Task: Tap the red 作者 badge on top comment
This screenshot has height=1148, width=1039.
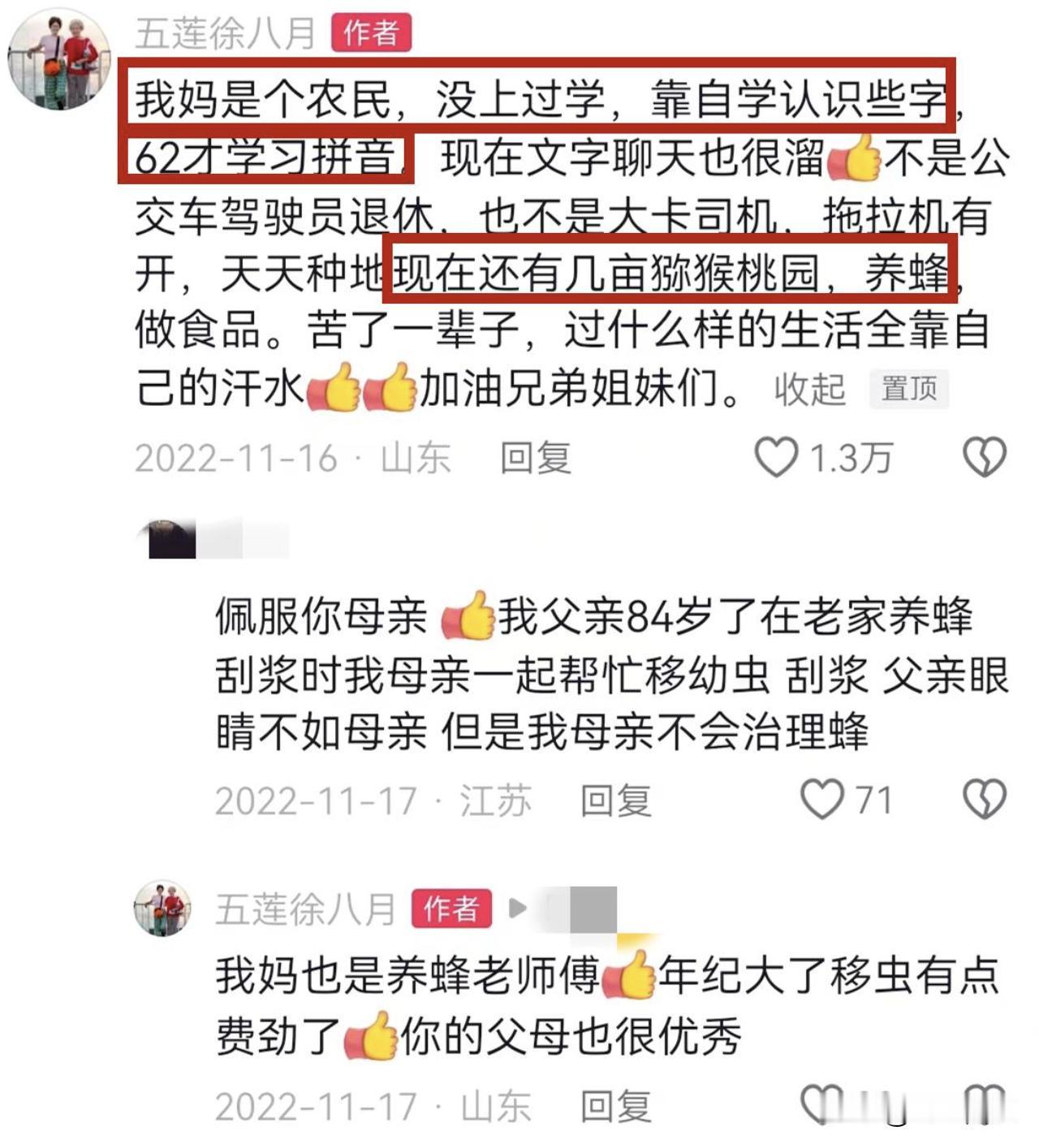Action: [371, 33]
